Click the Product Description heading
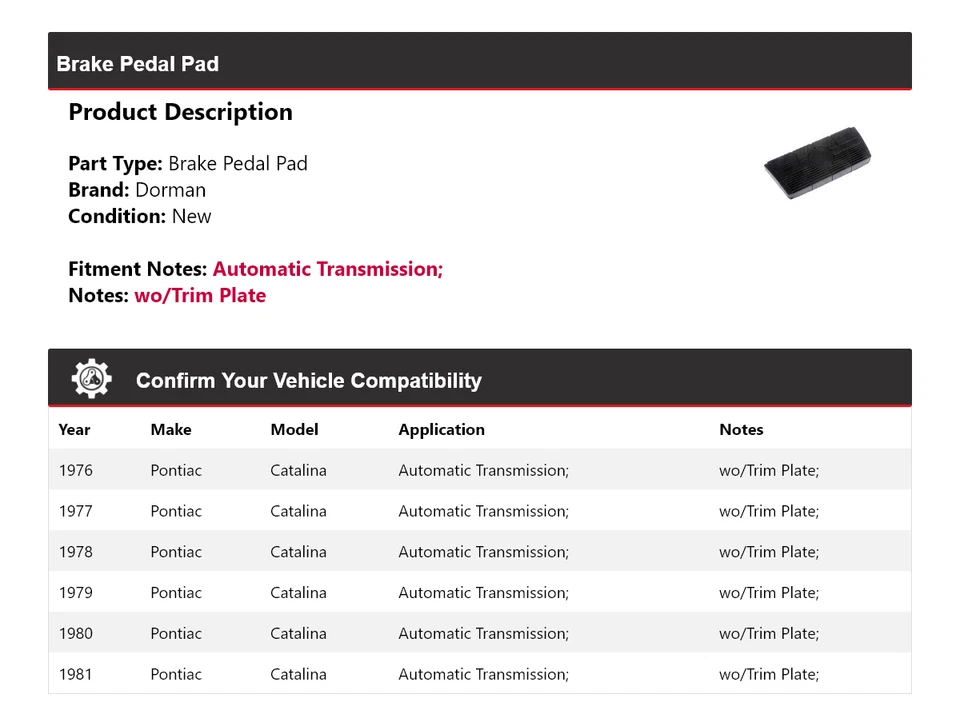The image size is (960, 726). point(180,112)
